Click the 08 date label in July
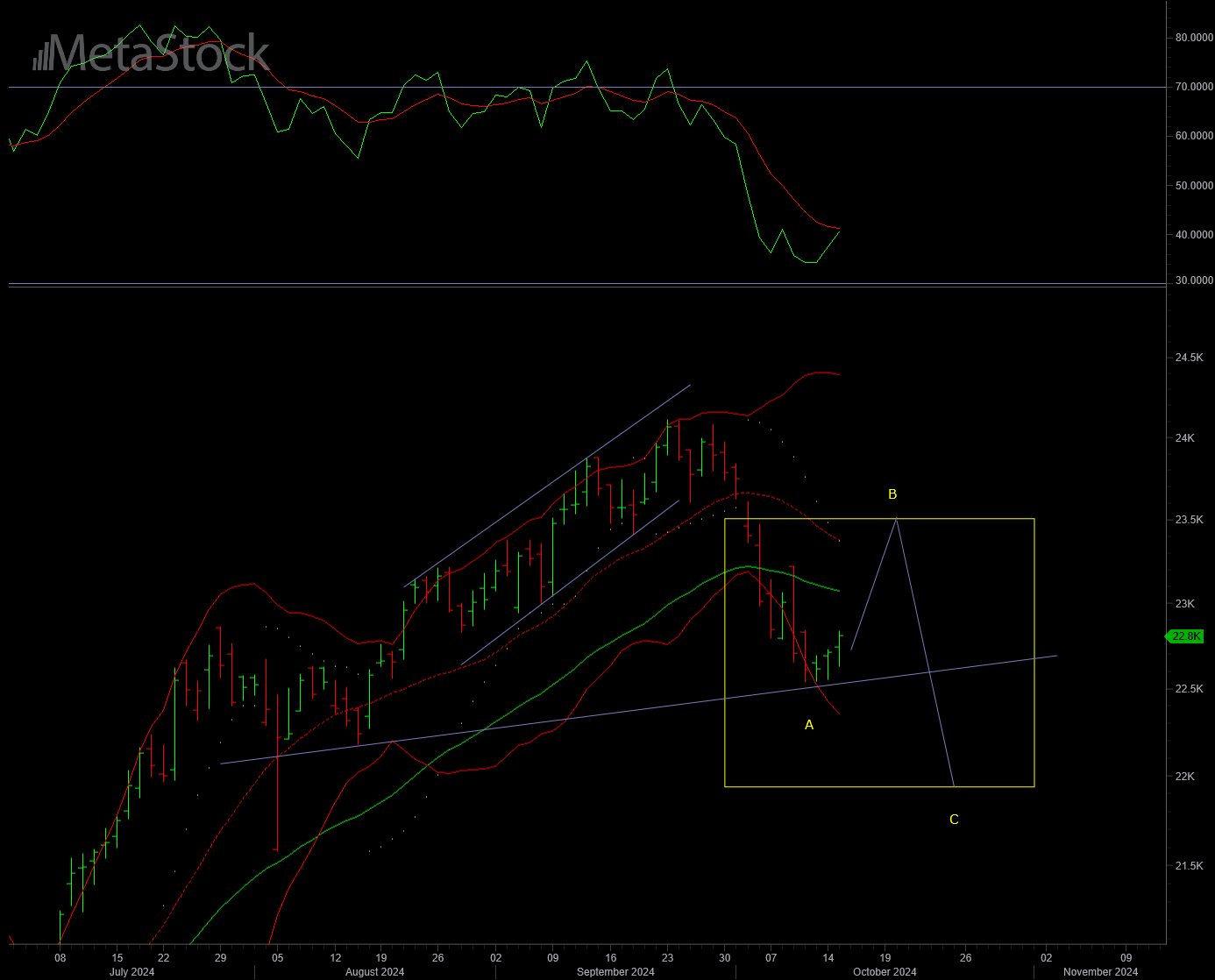The image size is (1215, 980). point(60,958)
